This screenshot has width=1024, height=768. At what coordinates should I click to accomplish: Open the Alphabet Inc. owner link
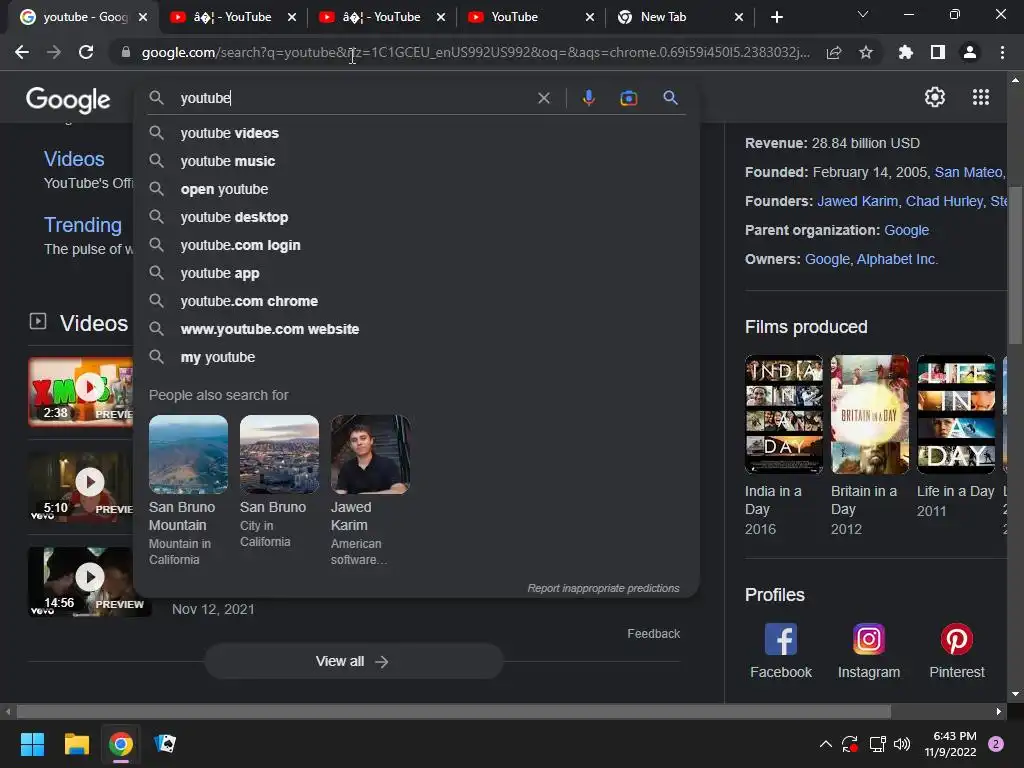pos(897,259)
